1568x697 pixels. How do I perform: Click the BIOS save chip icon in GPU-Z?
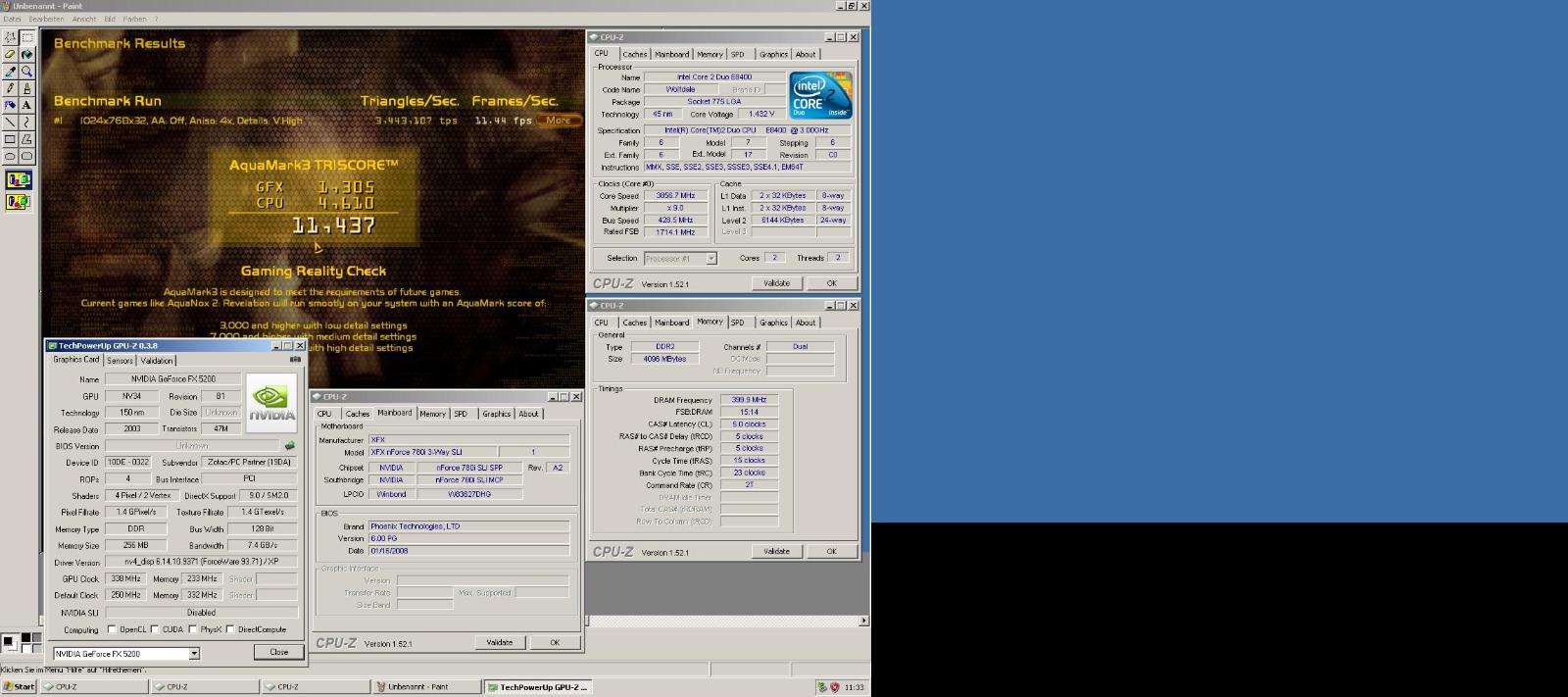click(290, 446)
